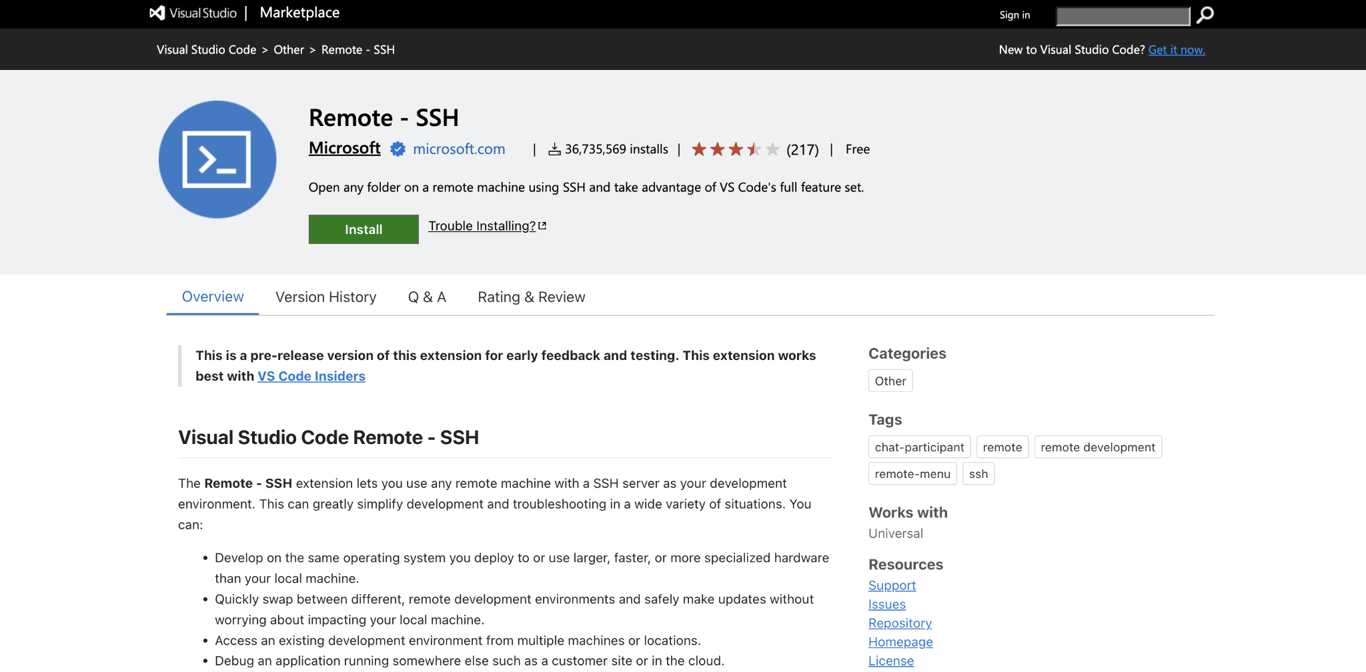
Task: Click Sign in
Action: click(x=1014, y=15)
